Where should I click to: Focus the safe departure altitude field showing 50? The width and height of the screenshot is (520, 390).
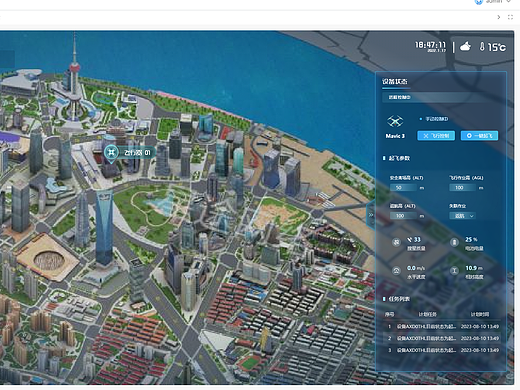(x=403, y=188)
